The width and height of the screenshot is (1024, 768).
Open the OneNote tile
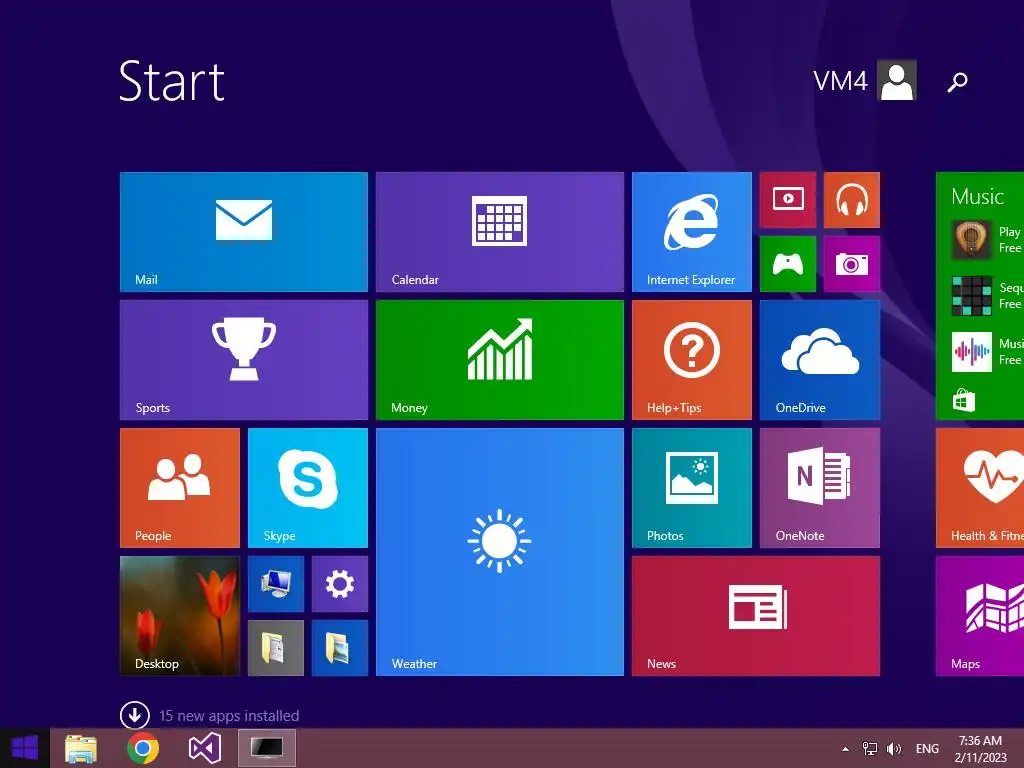point(820,488)
